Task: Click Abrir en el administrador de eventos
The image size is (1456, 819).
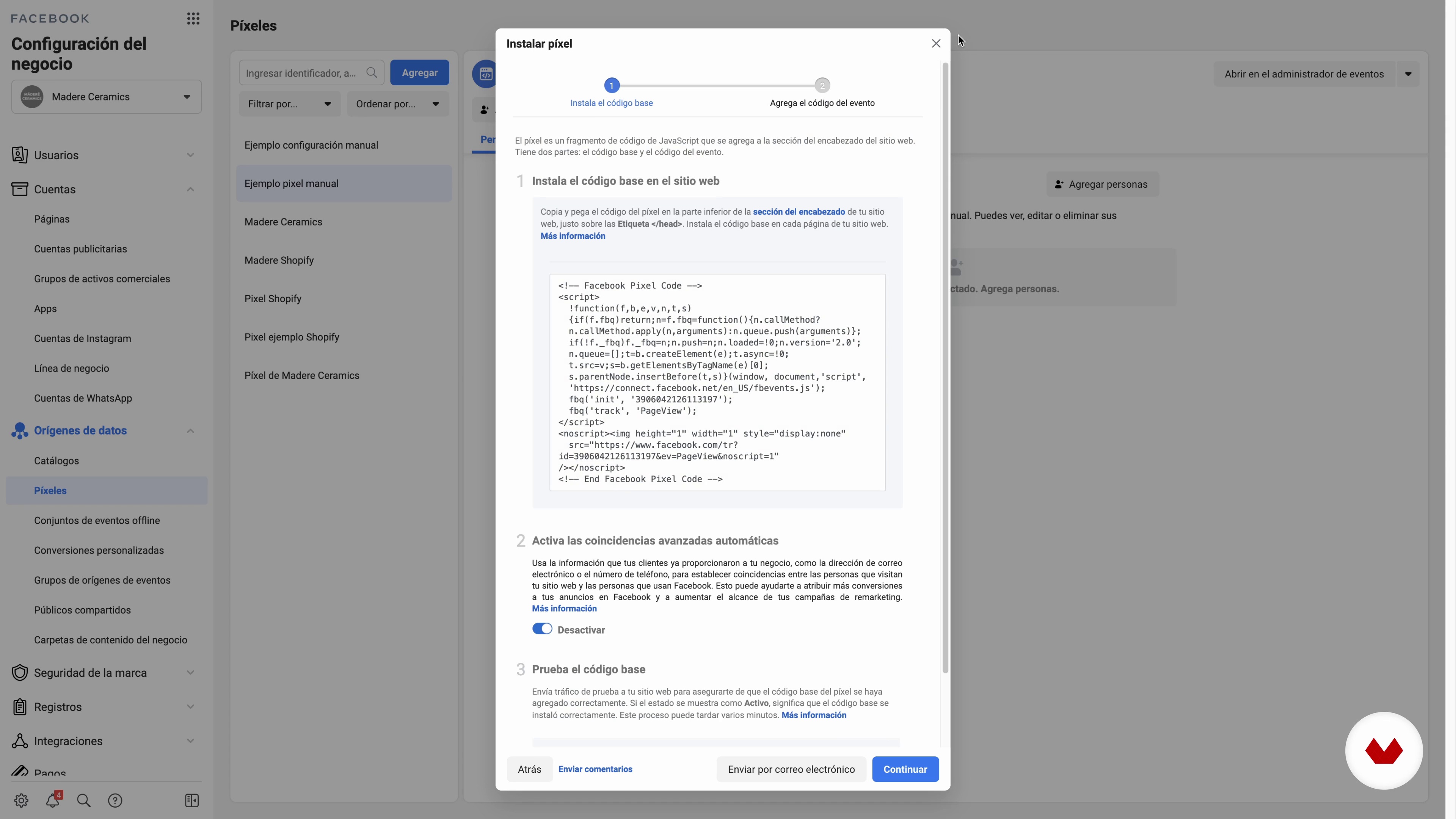Action: point(1304,74)
